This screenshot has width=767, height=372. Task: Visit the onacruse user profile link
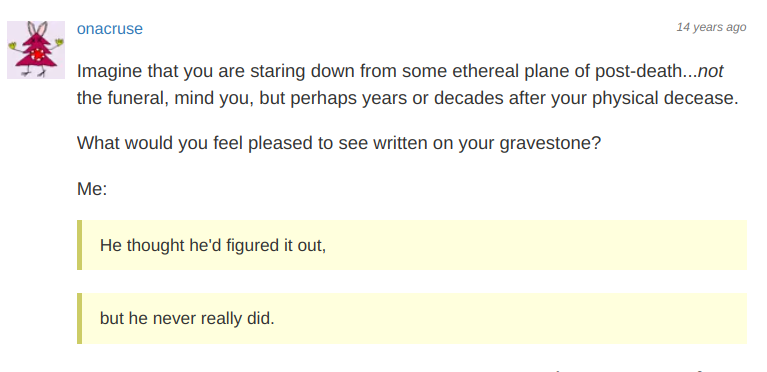point(110,29)
